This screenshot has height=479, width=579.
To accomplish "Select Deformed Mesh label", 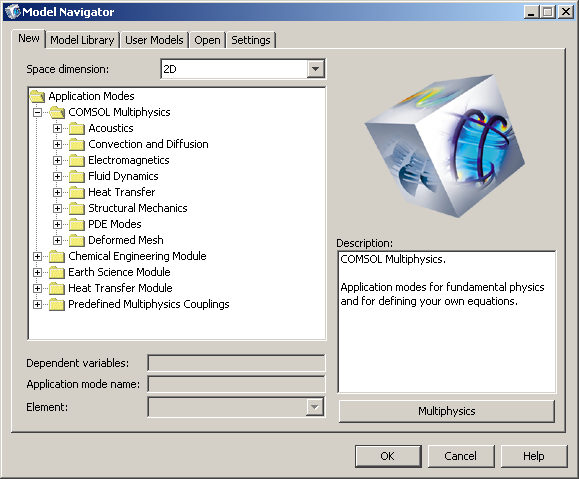I will [126, 240].
